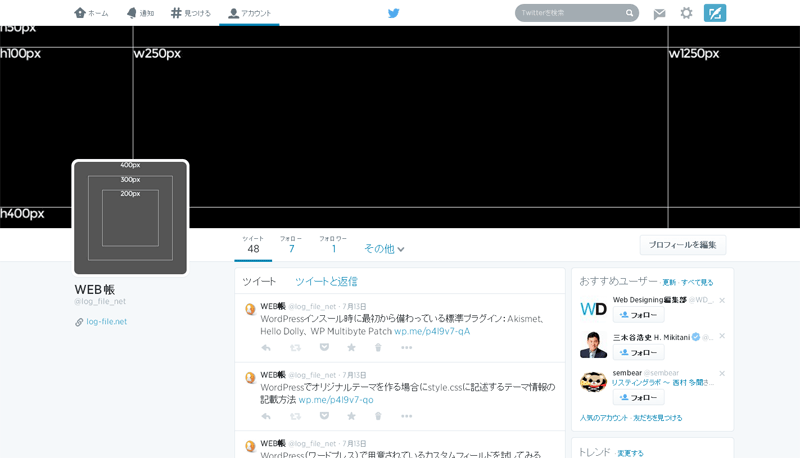Screen dimensions: 800x458
Task: Show the tweet count 48 tab
Action: tap(253, 245)
